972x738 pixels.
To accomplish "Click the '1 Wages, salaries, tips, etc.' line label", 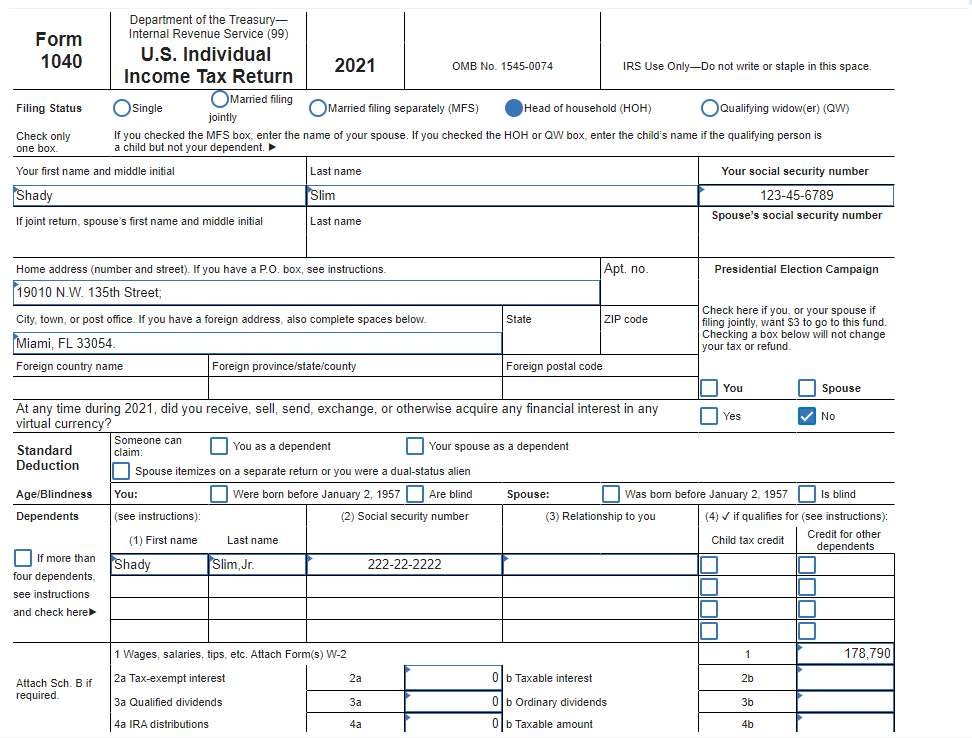I will click(x=230, y=654).
